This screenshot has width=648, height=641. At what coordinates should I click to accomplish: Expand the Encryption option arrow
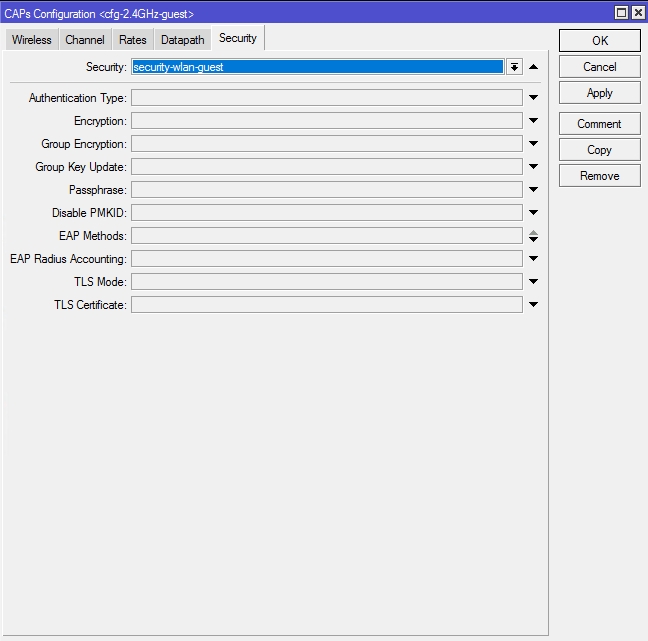click(x=534, y=121)
